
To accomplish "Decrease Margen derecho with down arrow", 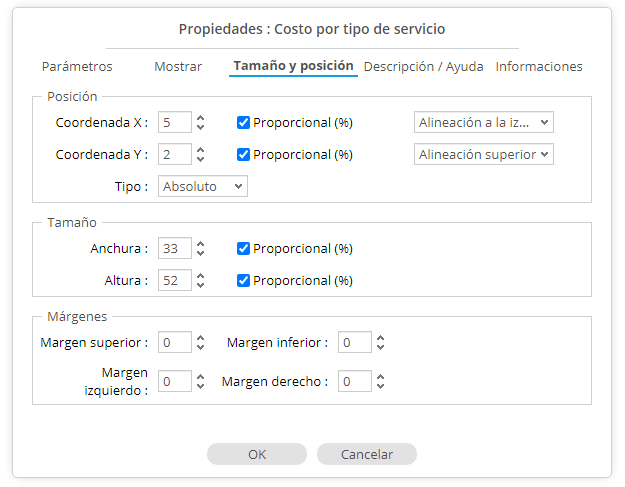I will tap(380, 386).
